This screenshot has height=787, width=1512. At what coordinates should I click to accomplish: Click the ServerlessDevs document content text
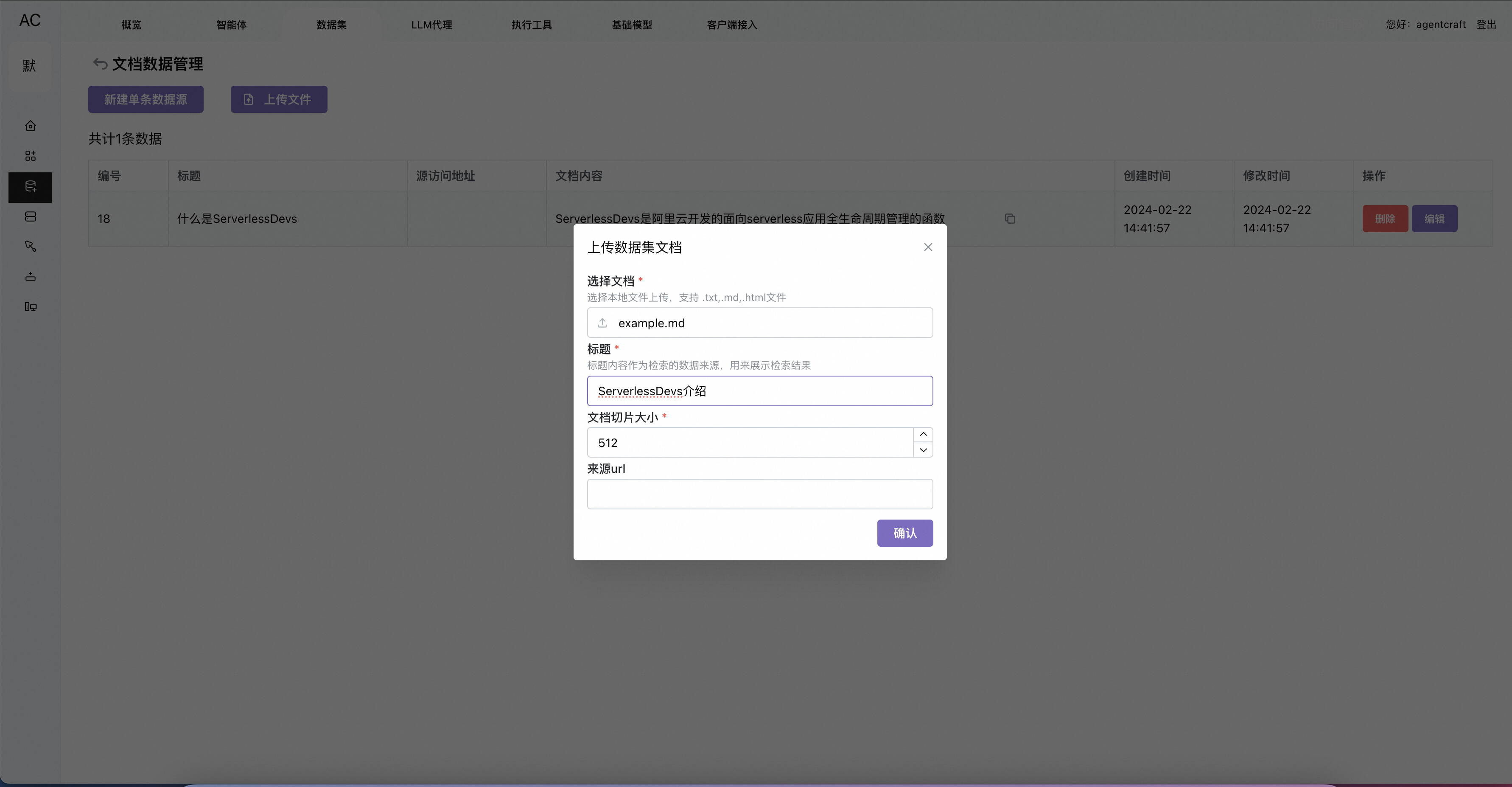(750, 219)
